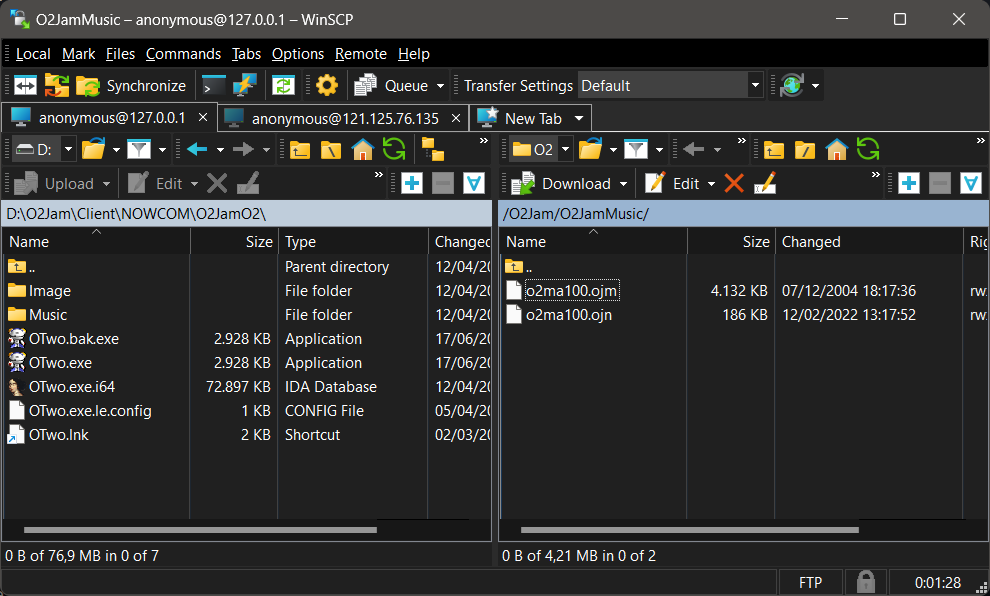This screenshot has height=596, width=990.
Task: Open the terminal console icon
Action: coord(214,86)
